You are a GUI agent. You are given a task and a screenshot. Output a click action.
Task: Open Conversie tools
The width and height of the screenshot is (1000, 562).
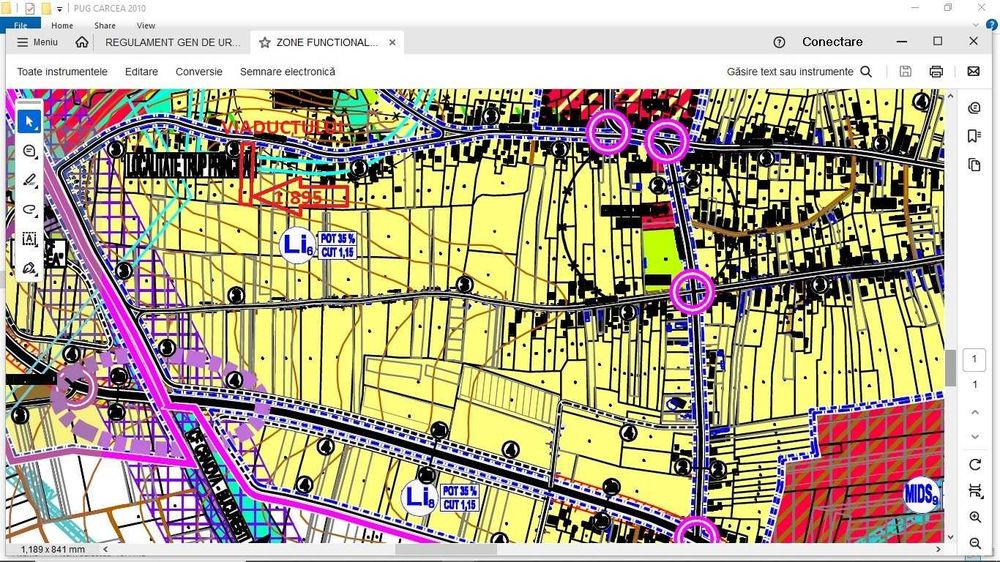click(199, 71)
